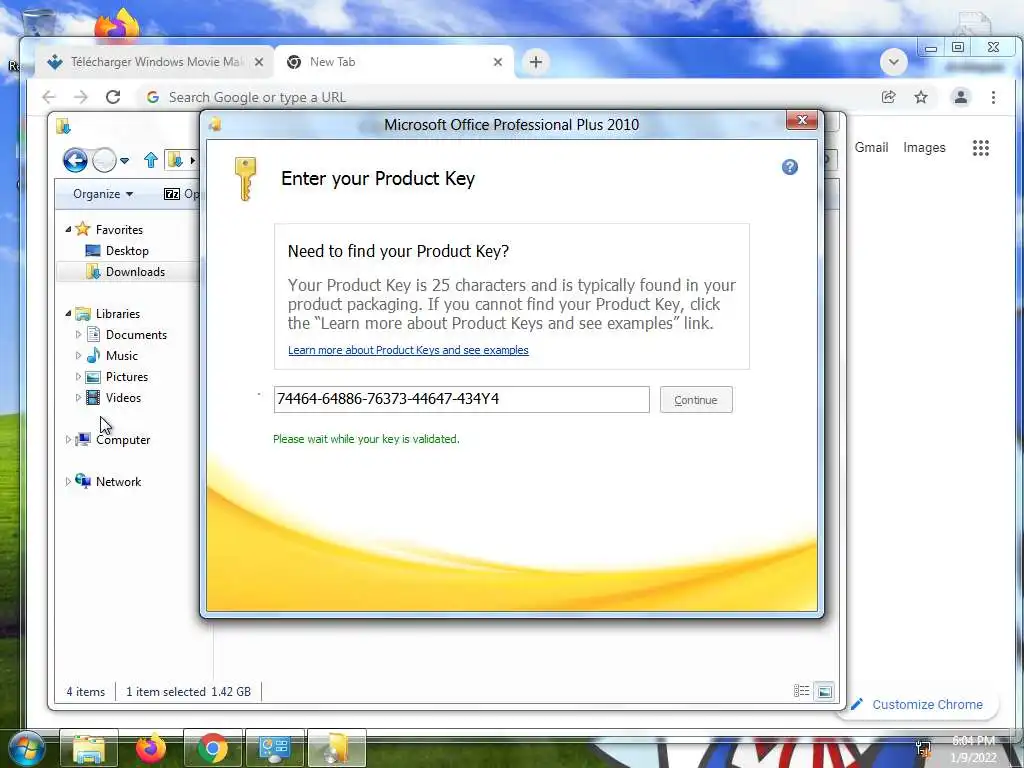The image size is (1024, 768).
Task: Close the Télécharger Windows Movie Maker tab
Action: tap(259, 62)
